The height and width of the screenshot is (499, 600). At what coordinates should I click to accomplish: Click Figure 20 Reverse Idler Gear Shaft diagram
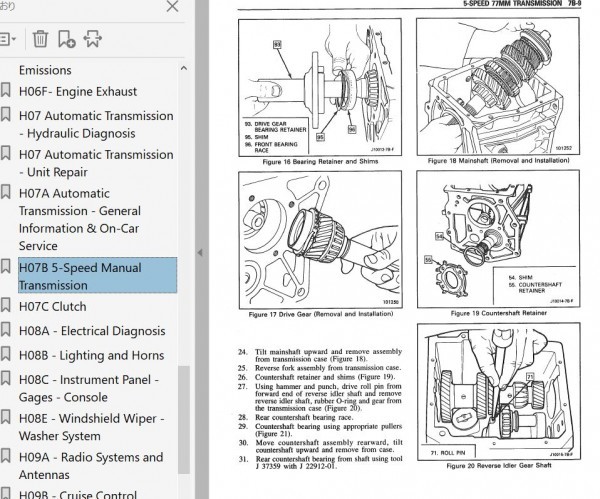499,391
